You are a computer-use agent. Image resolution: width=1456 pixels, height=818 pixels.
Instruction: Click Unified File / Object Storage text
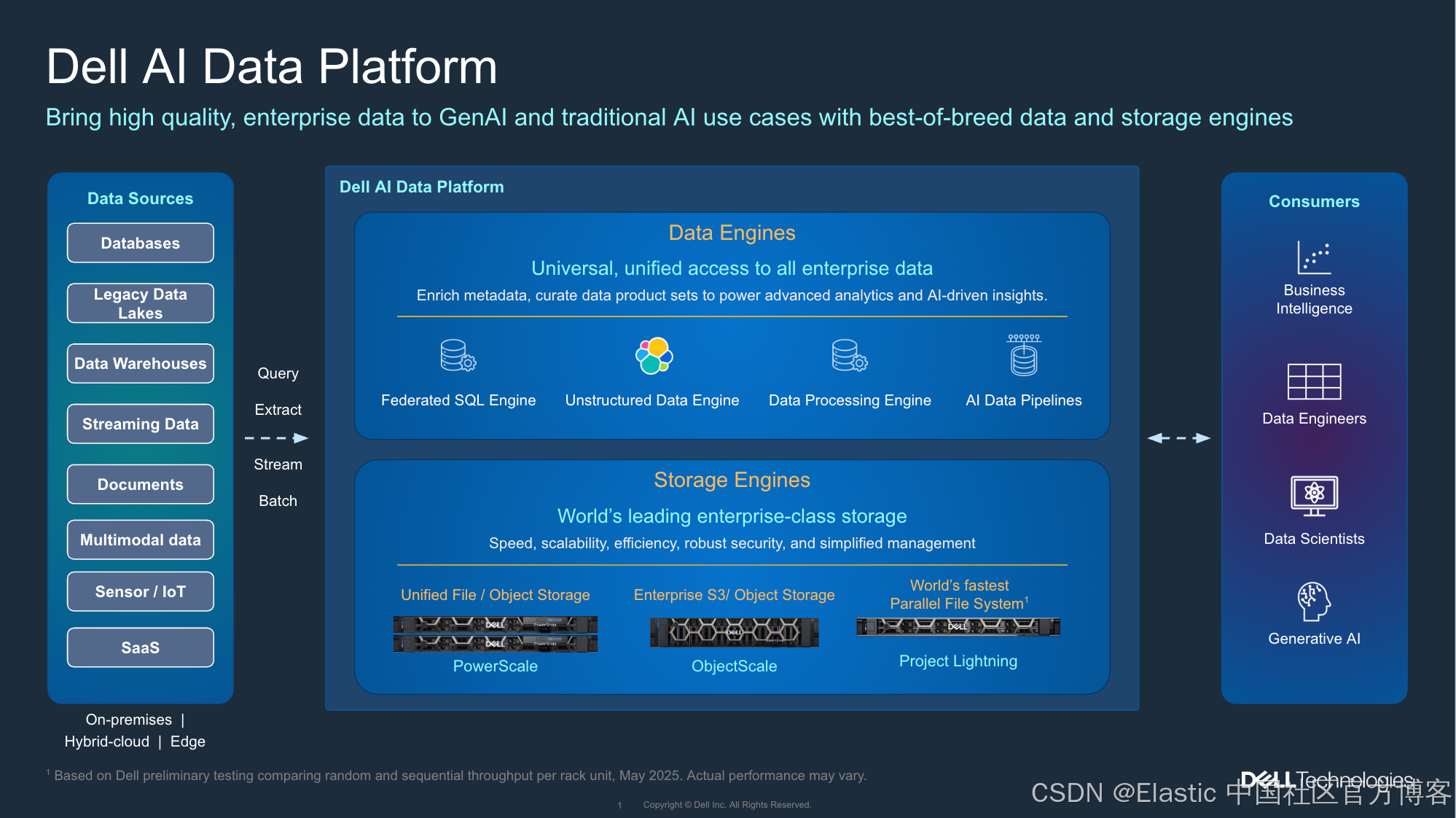[x=496, y=595]
